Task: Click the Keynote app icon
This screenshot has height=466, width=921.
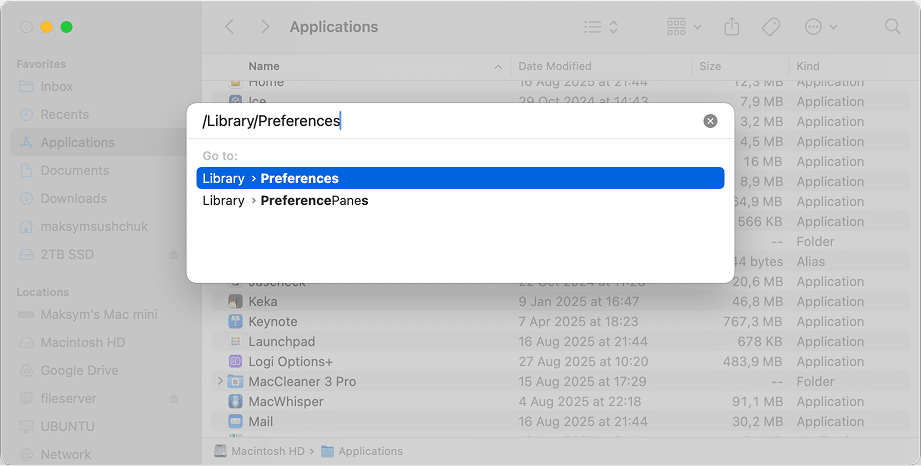Action: (x=235, y=321)
